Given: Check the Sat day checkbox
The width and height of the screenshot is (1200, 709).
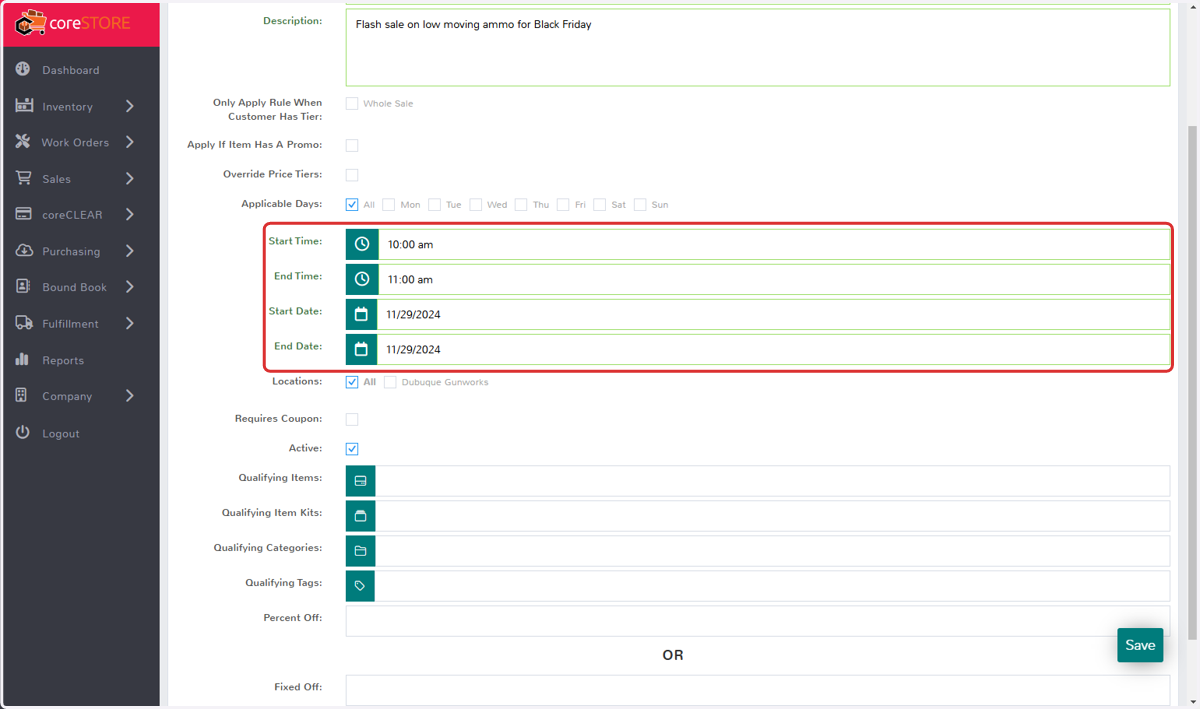Looking at the screenshot, I should click(600, 205).
